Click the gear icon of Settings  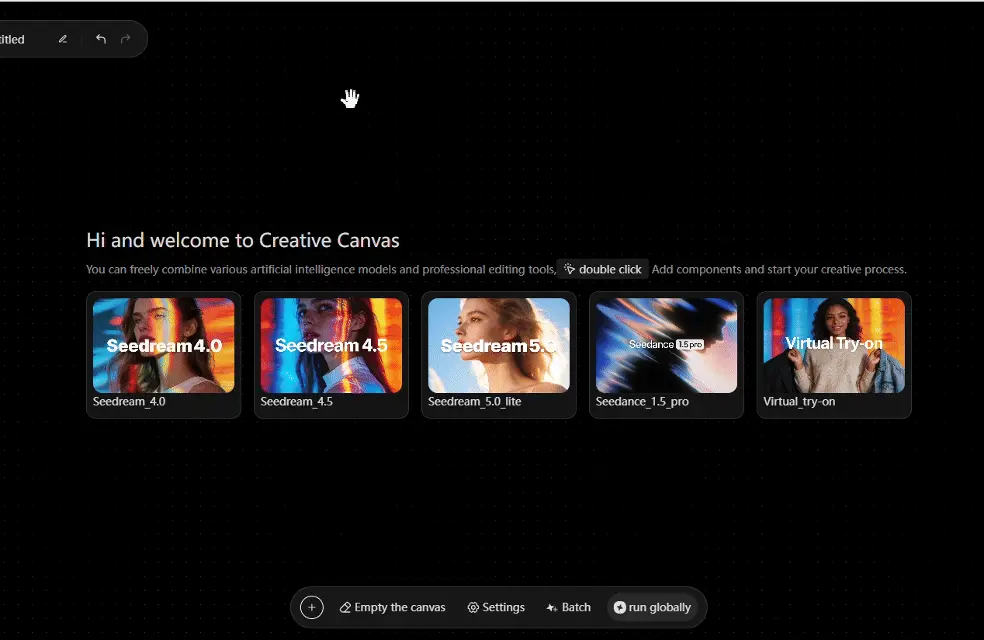[x=473, y=607]
